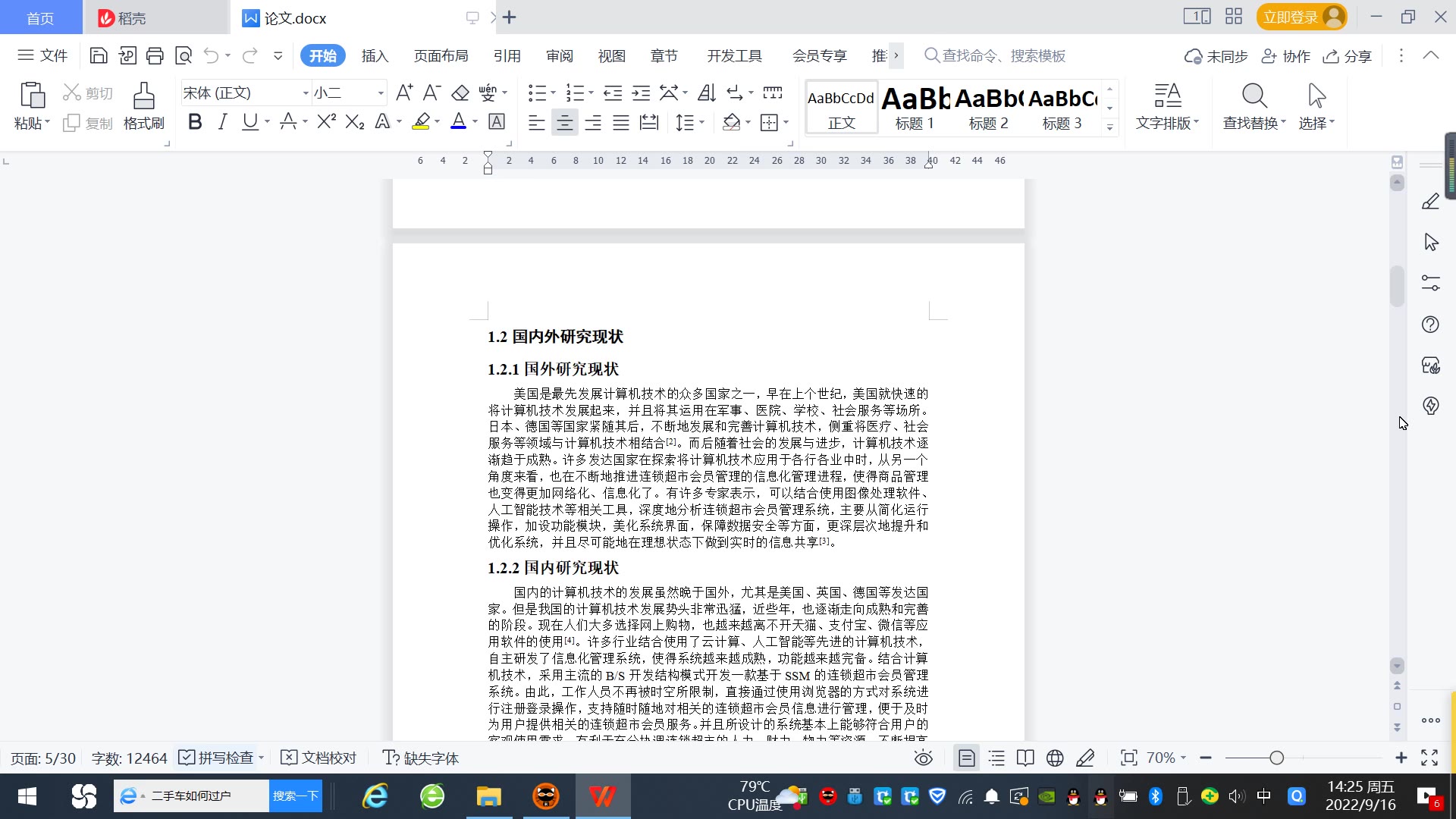Decrease font size with A- icon
1456x819 pixels.
click(431, 93)
